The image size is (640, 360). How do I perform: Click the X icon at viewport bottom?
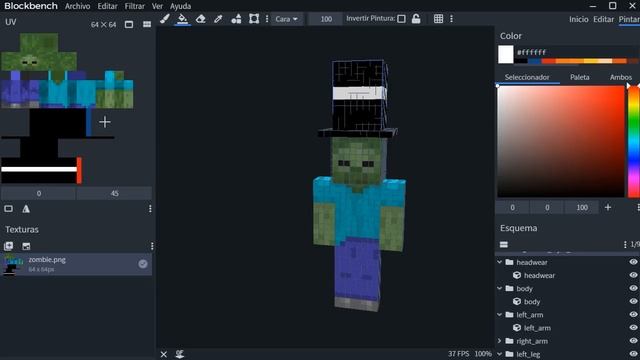[164, 354]
